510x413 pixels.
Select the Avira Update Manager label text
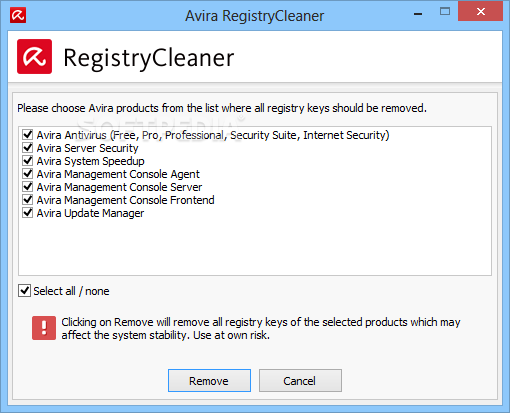tap(90, 213)
